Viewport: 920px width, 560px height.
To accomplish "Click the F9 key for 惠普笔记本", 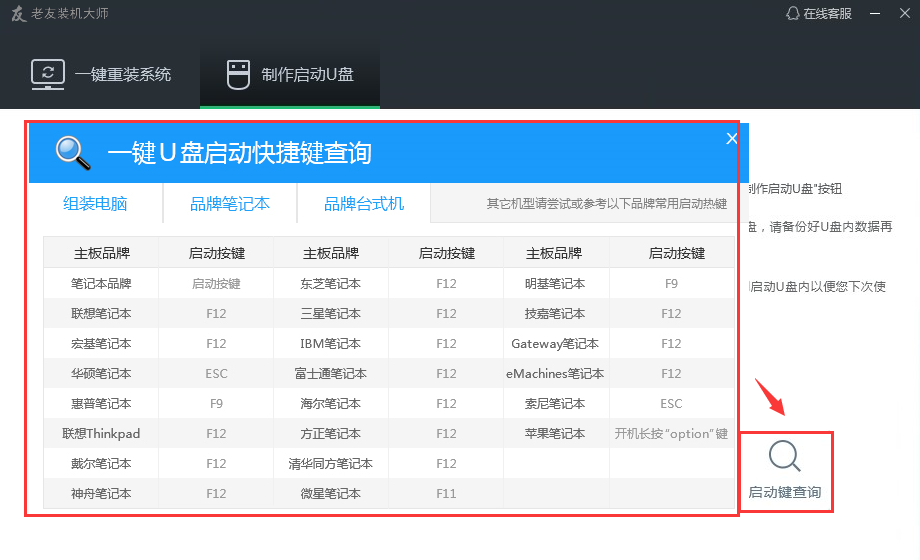I will tap(216, 403).
